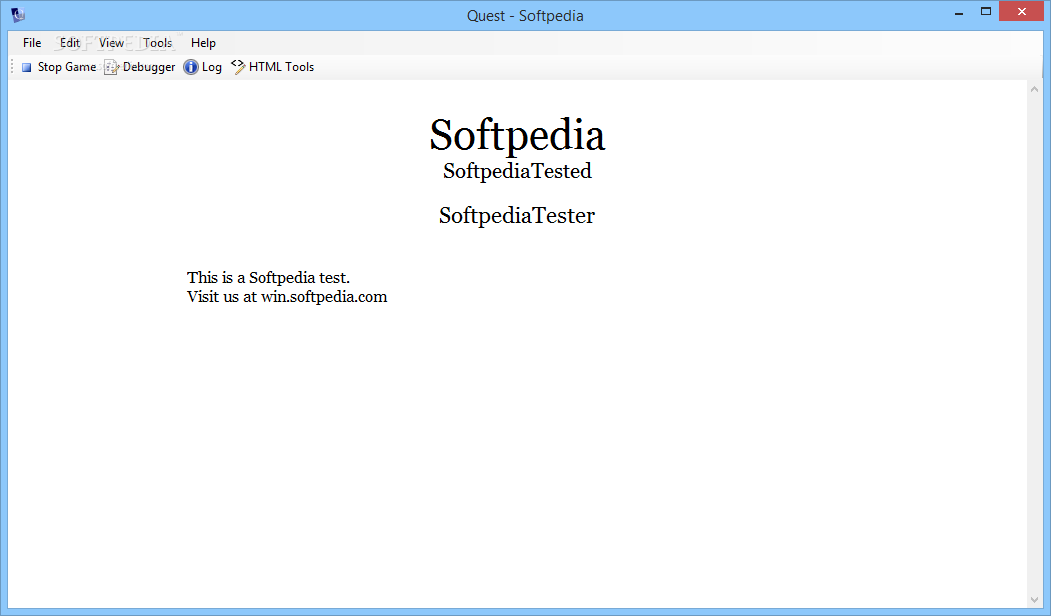Screen dimensions: 1051x616
Task: Open the View menu
Action: (x=111, y=43)
